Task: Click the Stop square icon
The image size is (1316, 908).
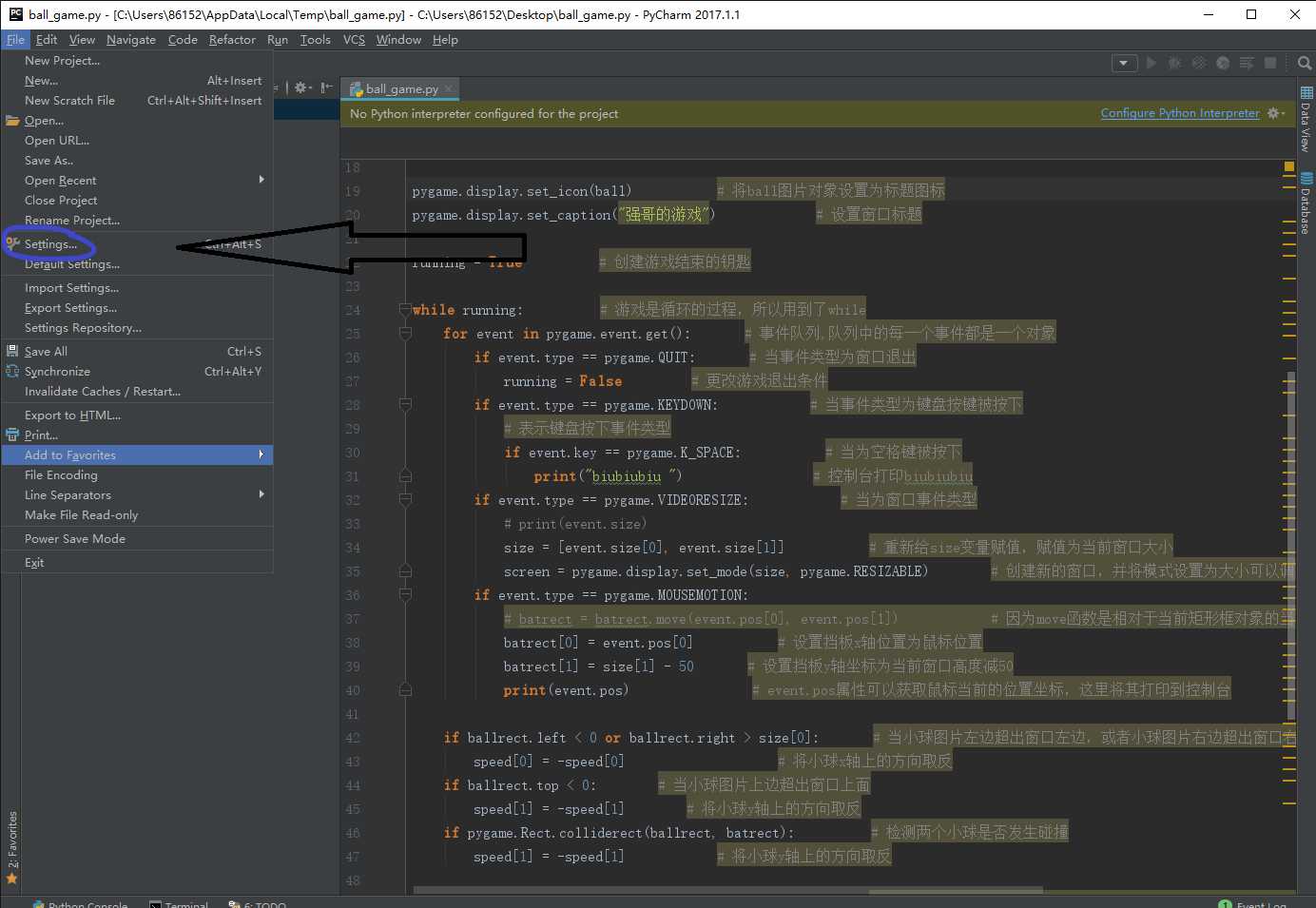Action: [x=1270, y=63]
